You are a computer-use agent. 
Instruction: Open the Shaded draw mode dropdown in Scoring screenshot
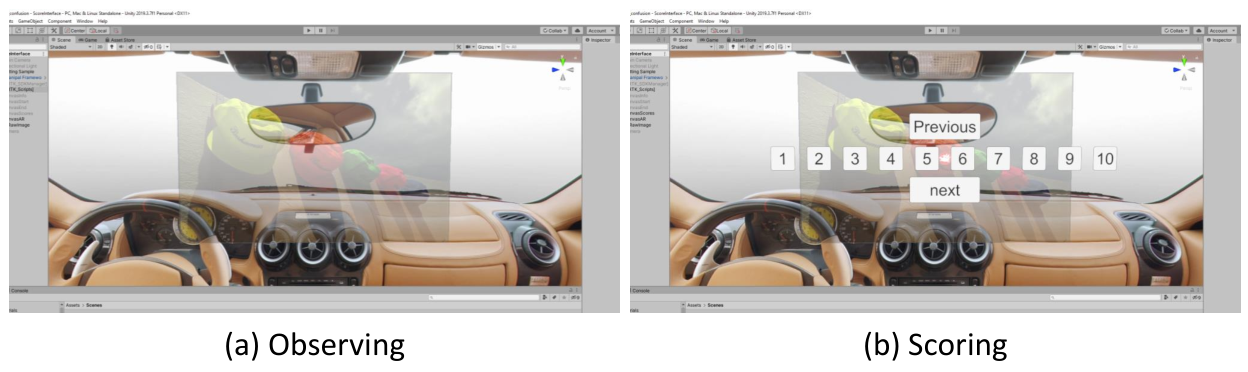click(x=692, y=47)
